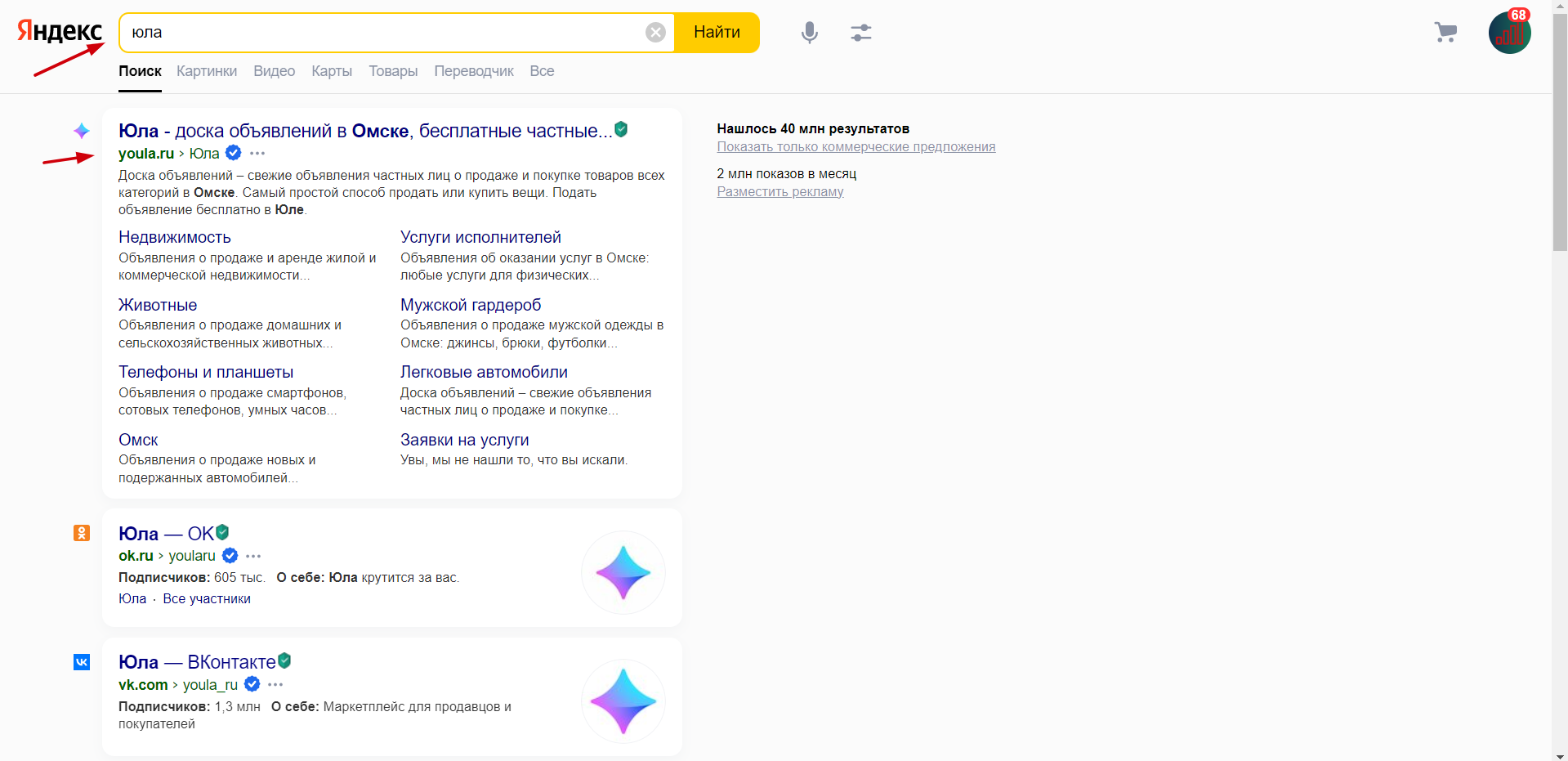Image resolution: width=1568 pixels, height=761 pixels.
Task: Click the vk.com domain link
Action: point(143,685)
